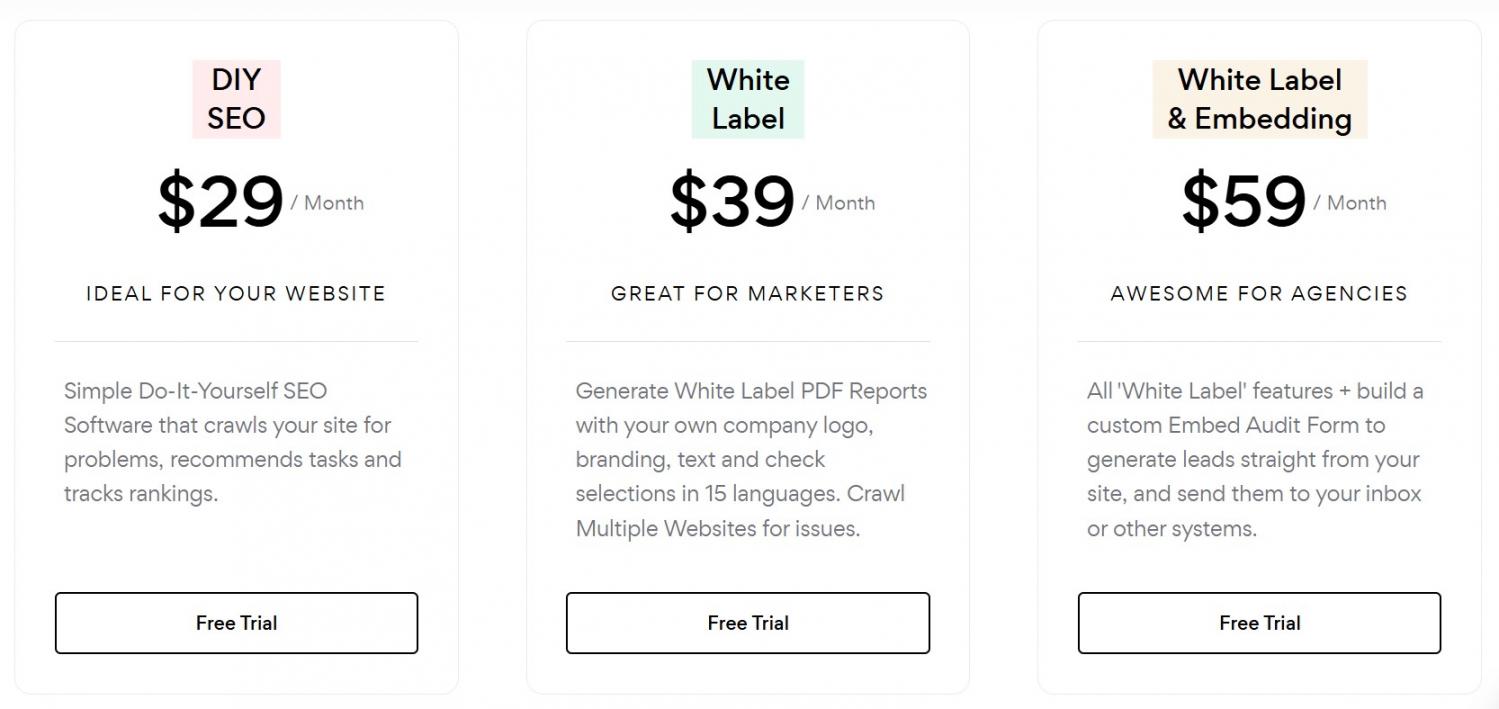The image size is (1499, 709).
Task: Click the divider line under IDEAL FOR YOUR WEBSITE
Action: pos(236,342)
